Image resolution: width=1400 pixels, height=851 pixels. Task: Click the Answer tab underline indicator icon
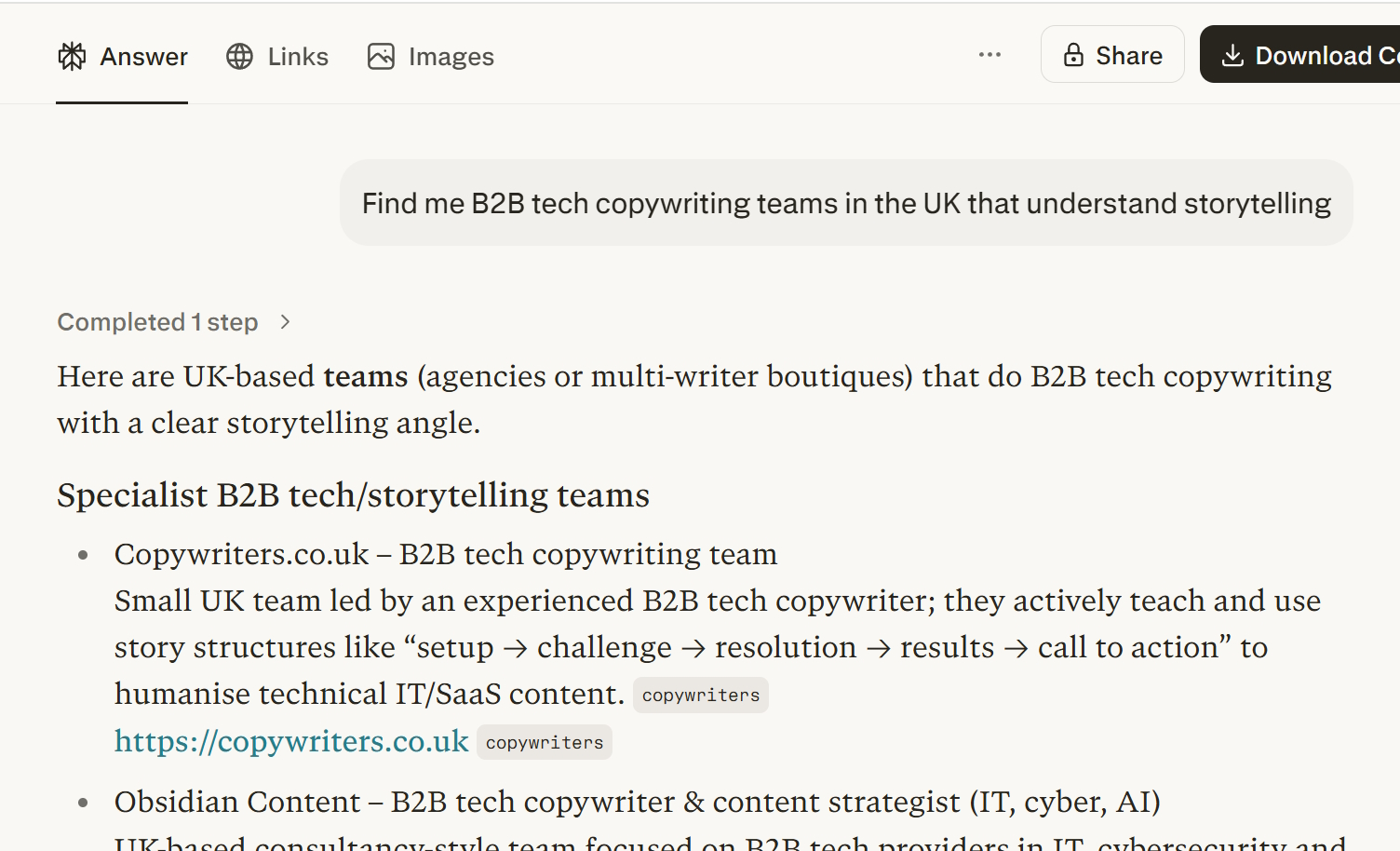click(122, 103)
